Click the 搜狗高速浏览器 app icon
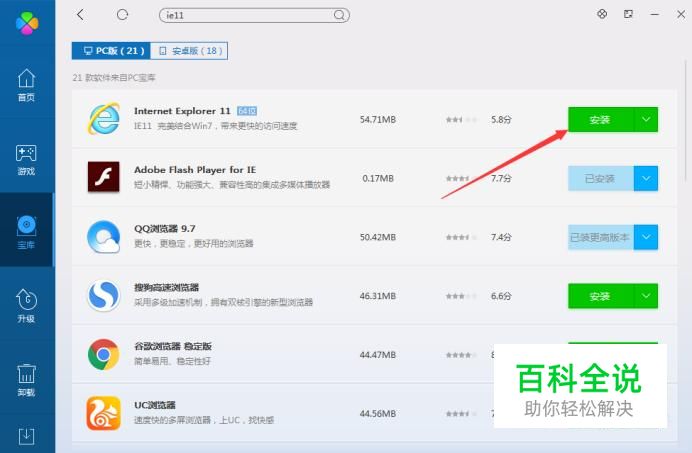692x453 pixels. coord(103,295)
